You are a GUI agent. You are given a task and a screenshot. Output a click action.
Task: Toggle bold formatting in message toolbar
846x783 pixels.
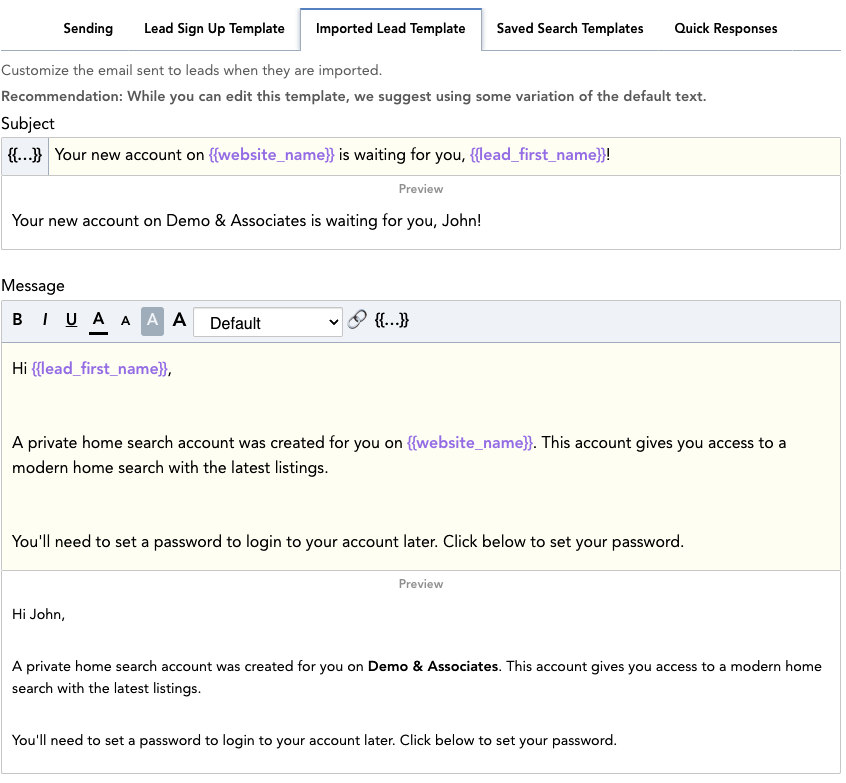point(17,321)
